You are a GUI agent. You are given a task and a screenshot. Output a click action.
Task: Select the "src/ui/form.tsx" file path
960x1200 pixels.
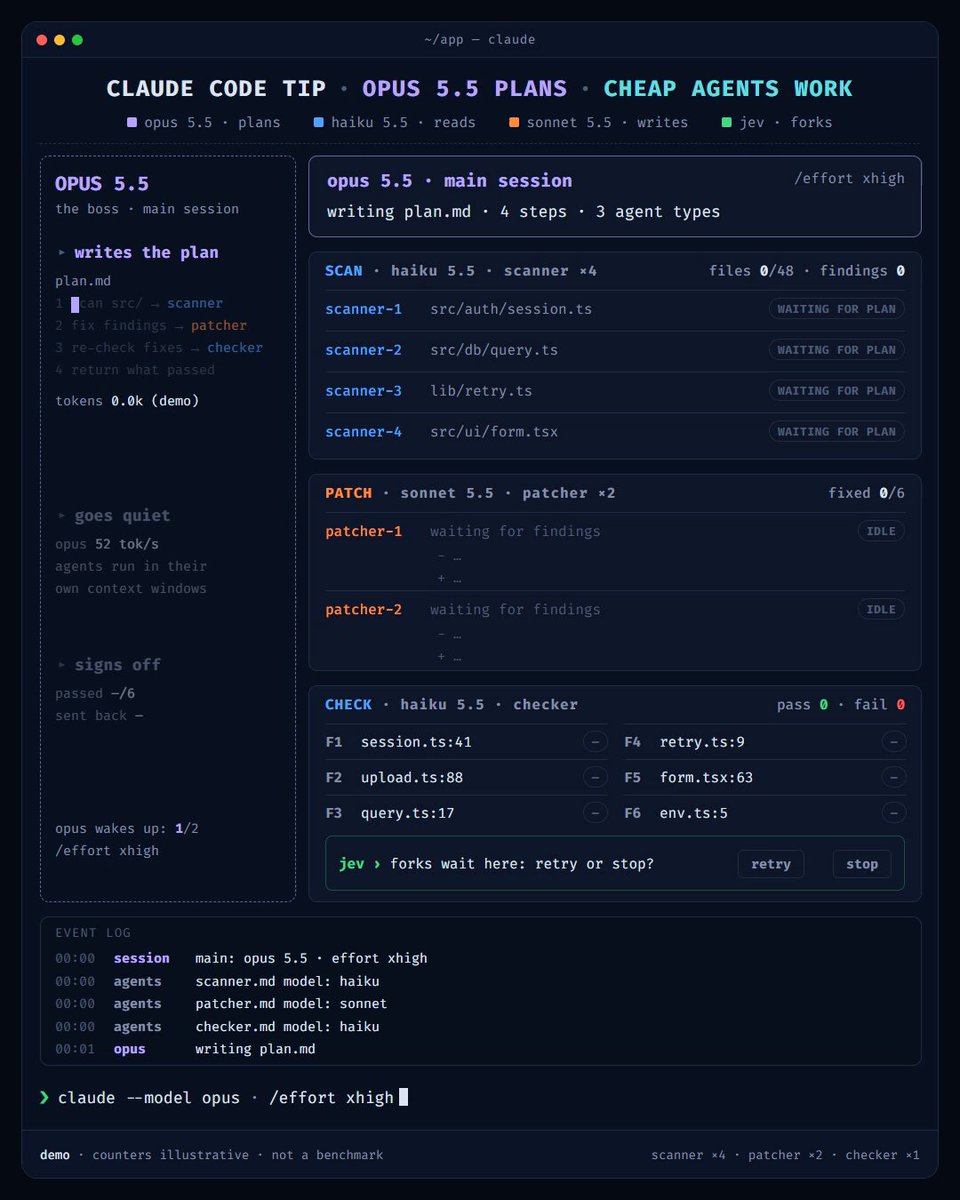click(x=494, y=432)
